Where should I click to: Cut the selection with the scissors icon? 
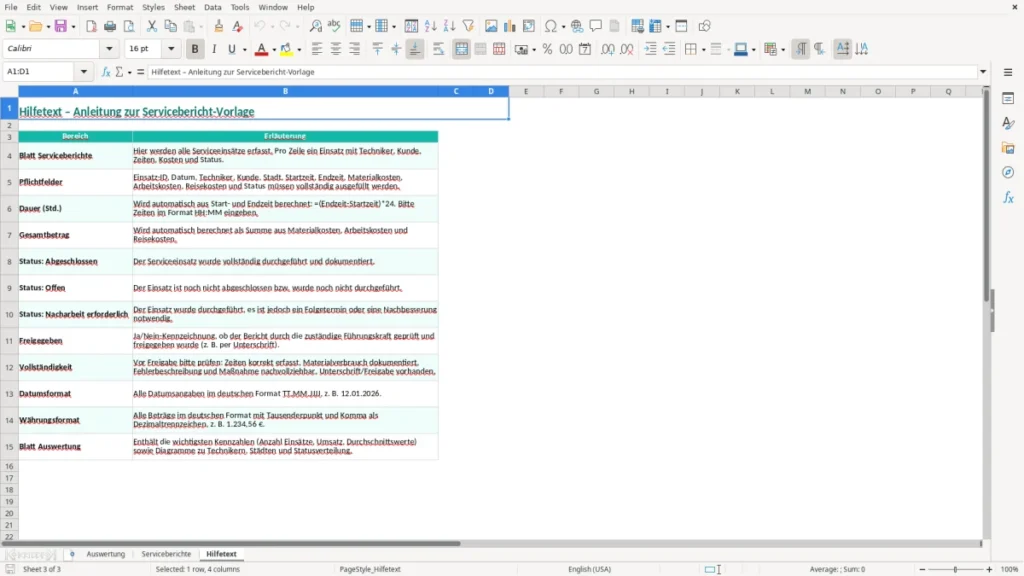coord(152,26)
